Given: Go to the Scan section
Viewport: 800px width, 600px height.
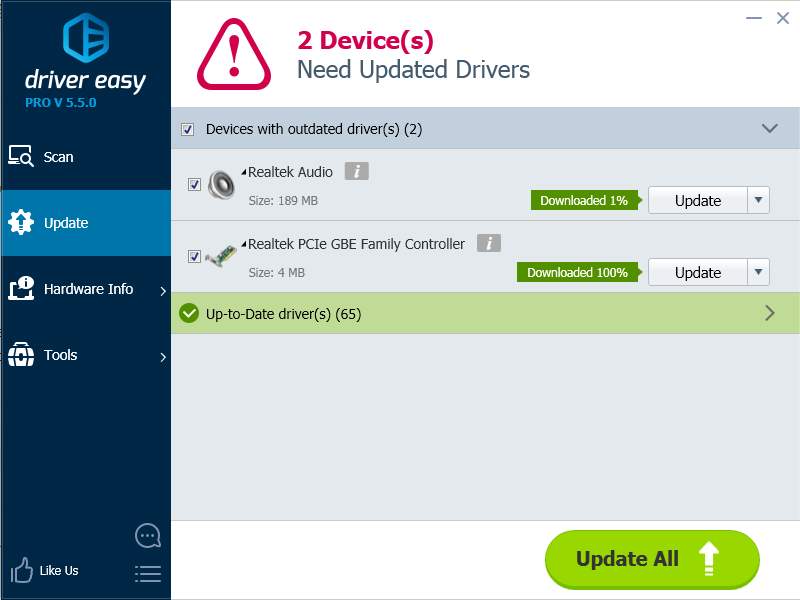Looking at the screenshot, I should click(86, 157).
